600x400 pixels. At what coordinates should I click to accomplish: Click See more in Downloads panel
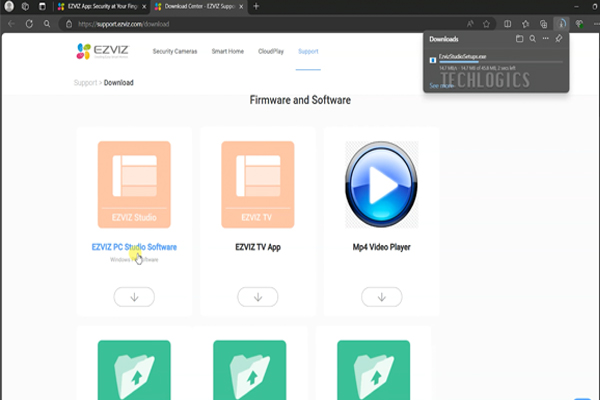441,86
